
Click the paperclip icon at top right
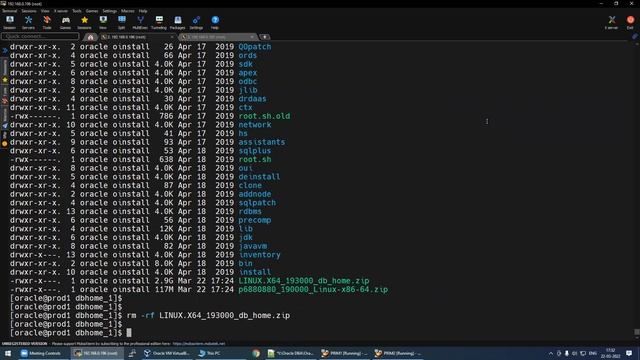click(x=635, y=37)
